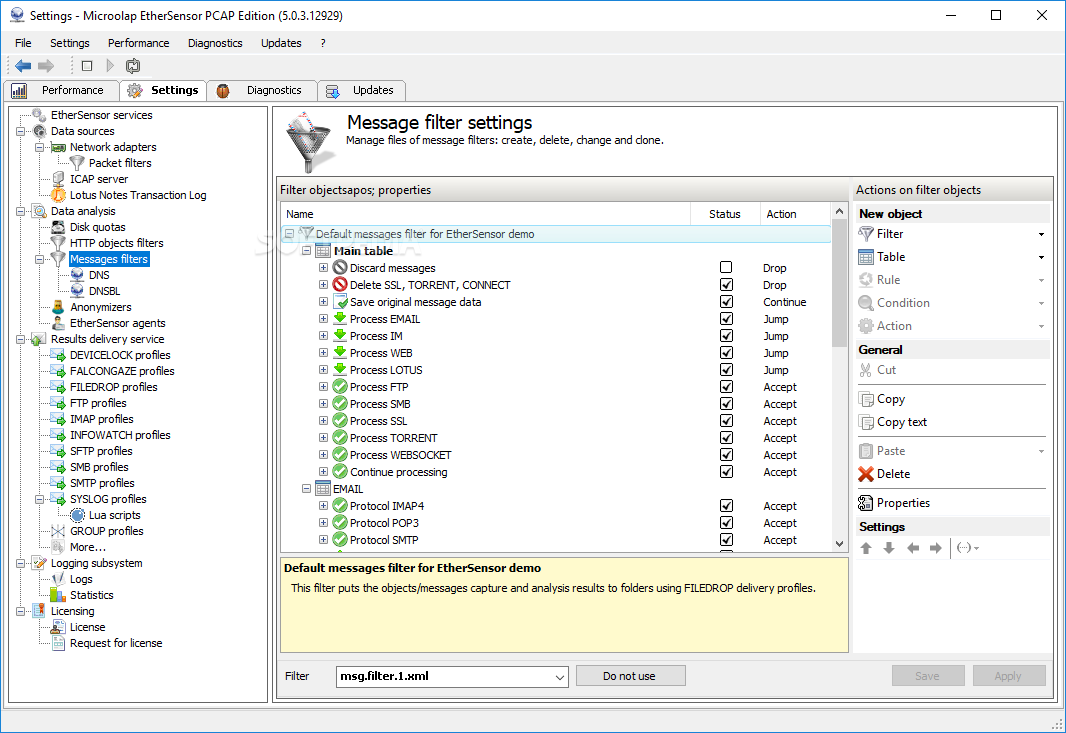Viewport: 1066px width, 733px height.
Task: Click the scroll down arrow in filter list
Action: [x=840, y=544]
